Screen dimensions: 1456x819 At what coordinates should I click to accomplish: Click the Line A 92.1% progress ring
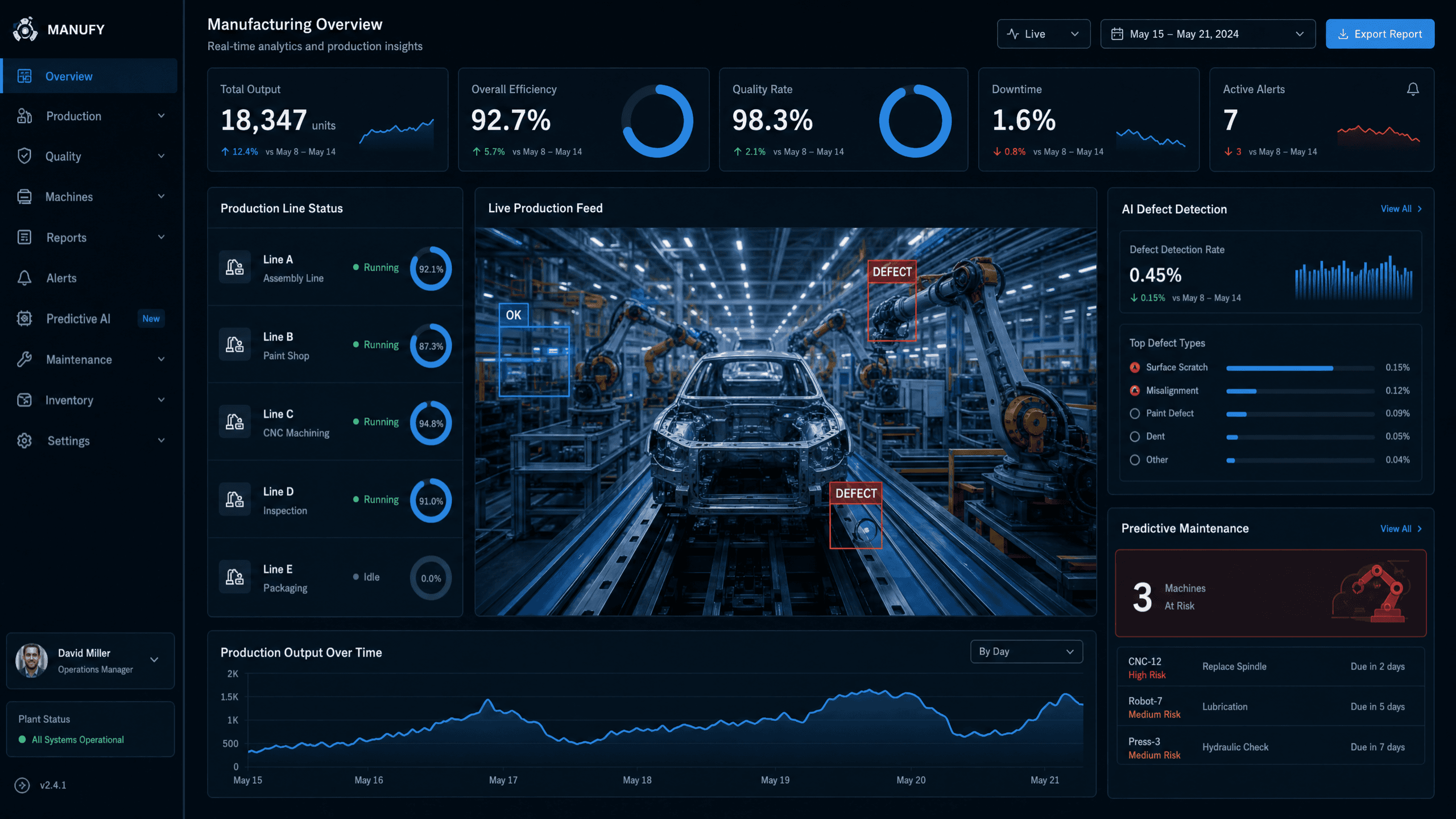[x=431, y=268]
